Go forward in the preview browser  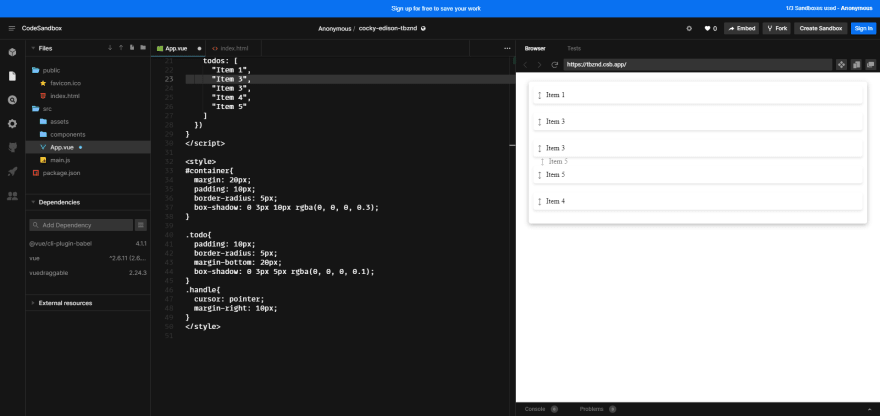point(539,65)
